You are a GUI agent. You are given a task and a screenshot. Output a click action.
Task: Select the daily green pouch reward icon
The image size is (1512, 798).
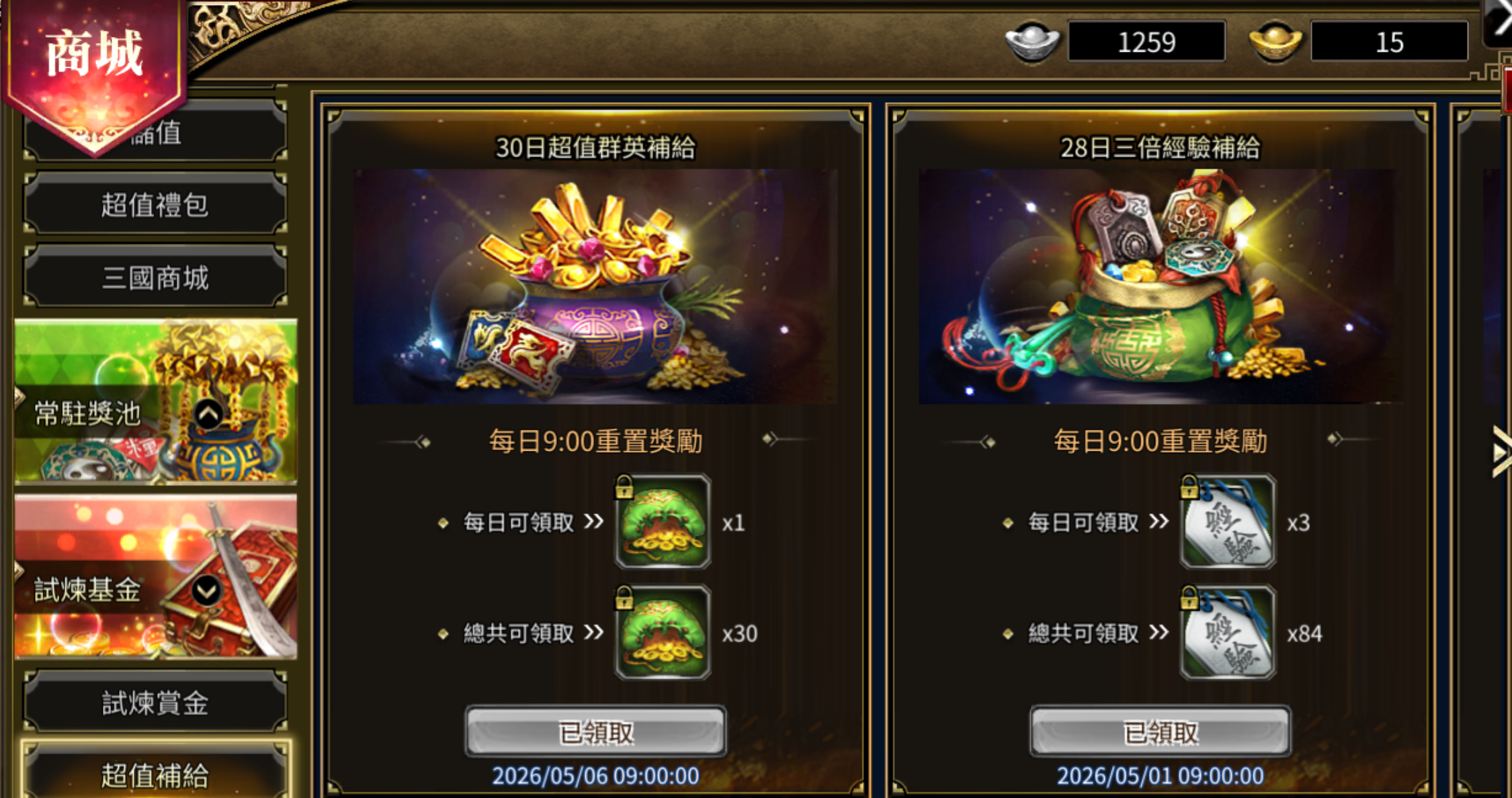[663, 522]
